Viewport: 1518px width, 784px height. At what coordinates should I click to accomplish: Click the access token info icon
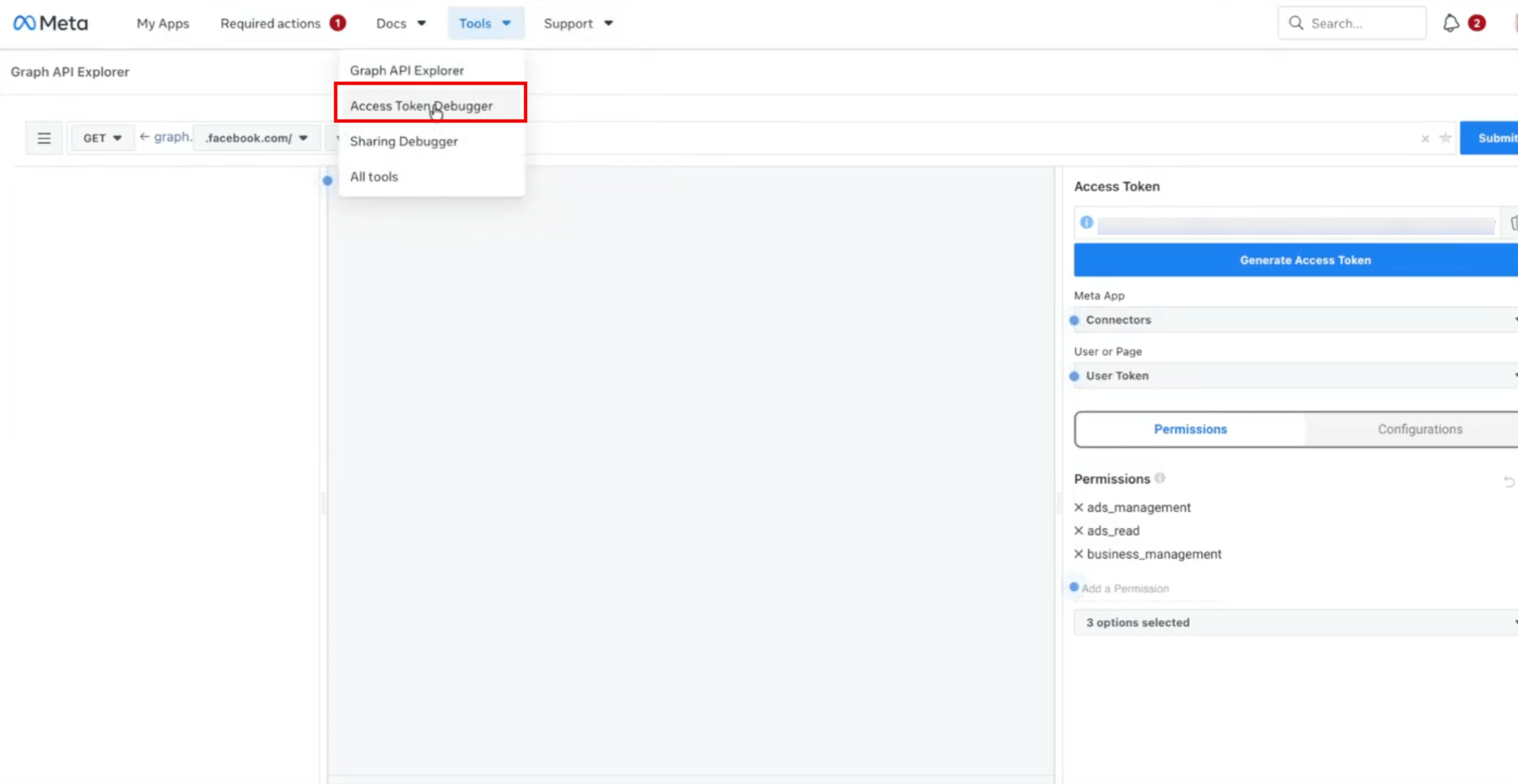pyautogui.click(x=1086, y=222)
